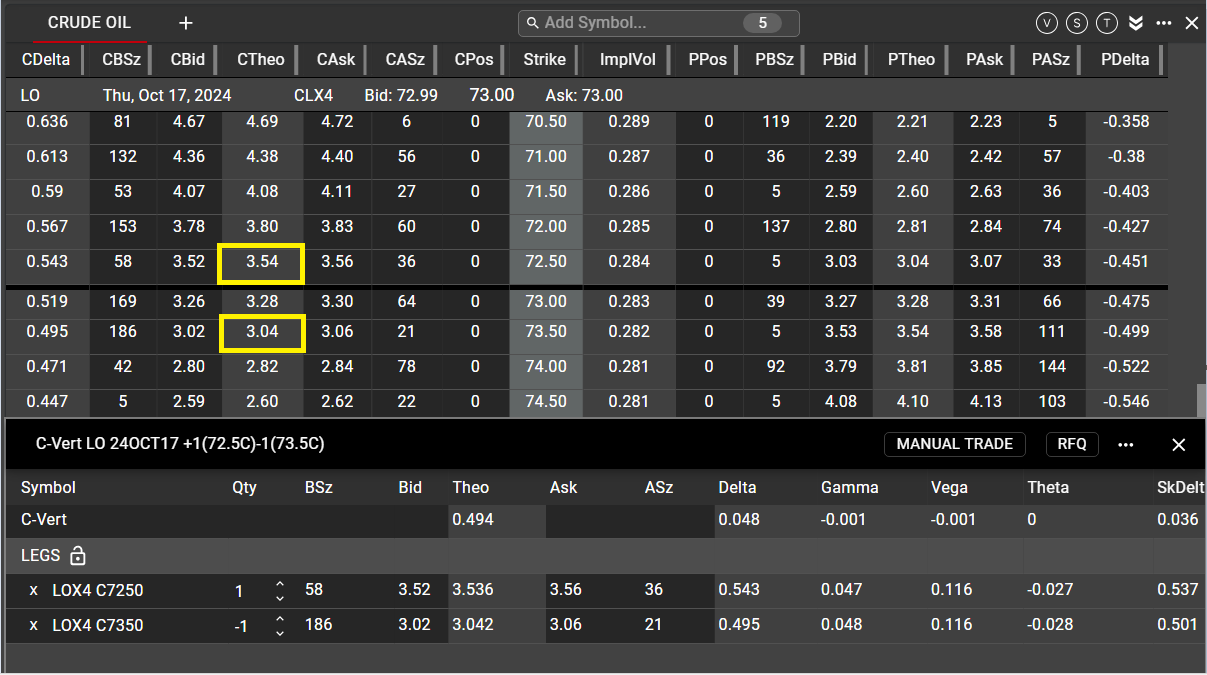Select the 73.50 strike cell

(x=545, y=332)
